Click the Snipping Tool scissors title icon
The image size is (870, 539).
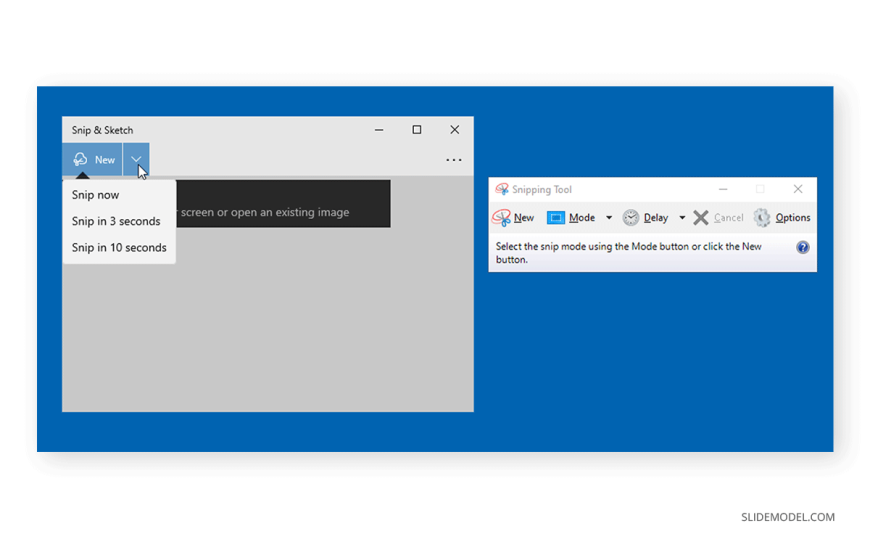click(502, 189)
